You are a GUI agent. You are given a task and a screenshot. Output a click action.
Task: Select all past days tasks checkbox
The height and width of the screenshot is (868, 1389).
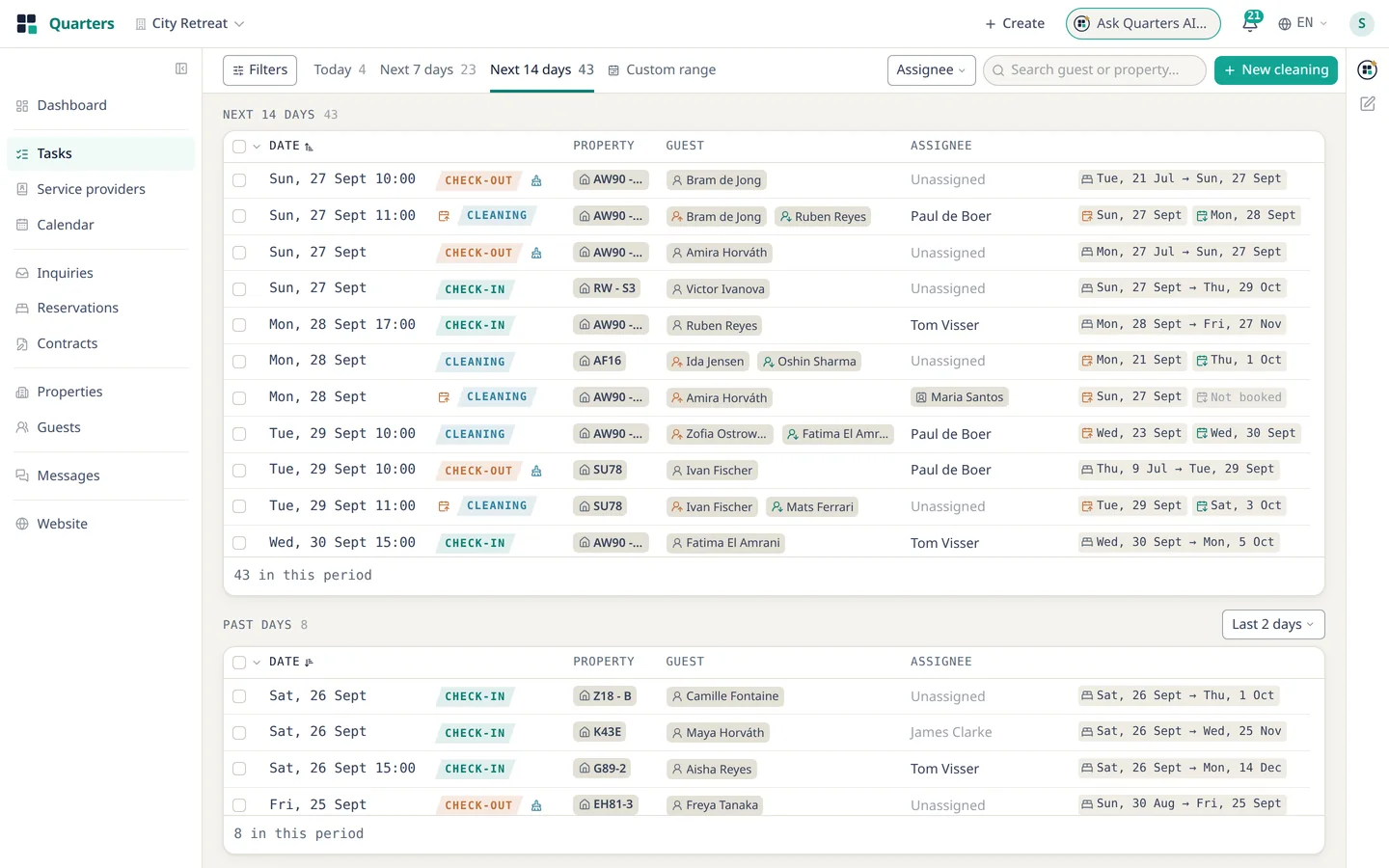239,663
